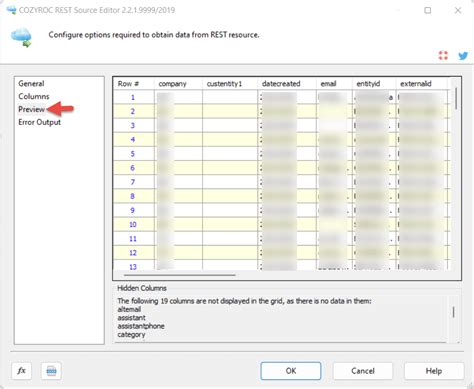Open Help for the editor
This screenshot has width=474, height=389.
pos(434,371)
